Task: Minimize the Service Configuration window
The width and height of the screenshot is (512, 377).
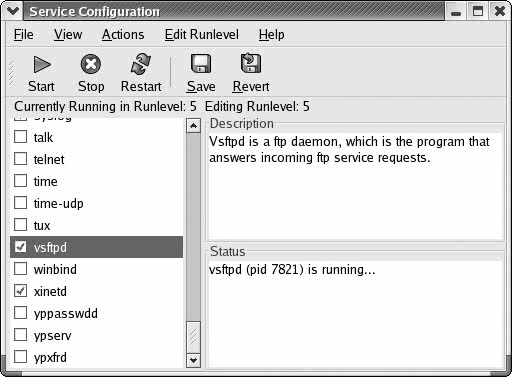Action: (456, 12)
